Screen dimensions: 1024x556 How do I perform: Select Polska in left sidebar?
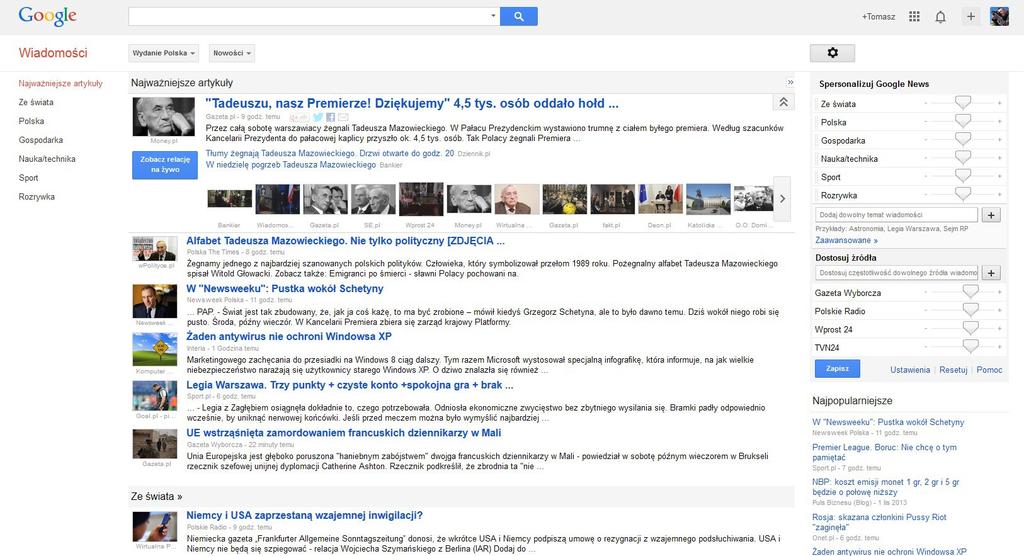tap(31, 122)
